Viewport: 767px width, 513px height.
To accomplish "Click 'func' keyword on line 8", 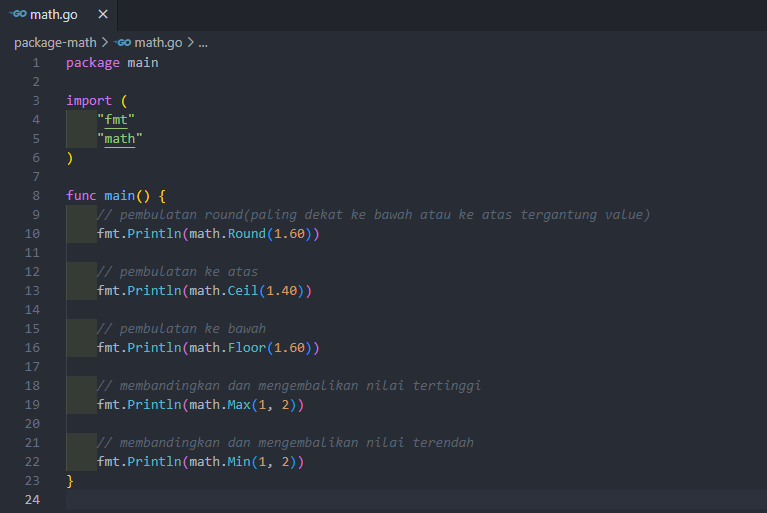I will pos(81,196).
